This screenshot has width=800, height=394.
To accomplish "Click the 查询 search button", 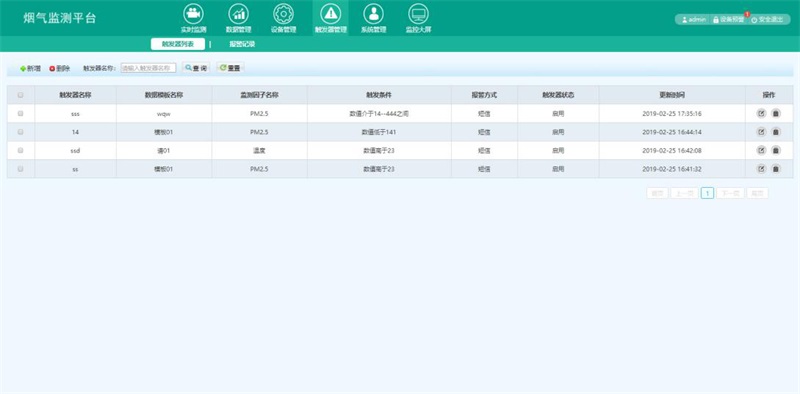I will pyautogui.click(x=196, y=68).
